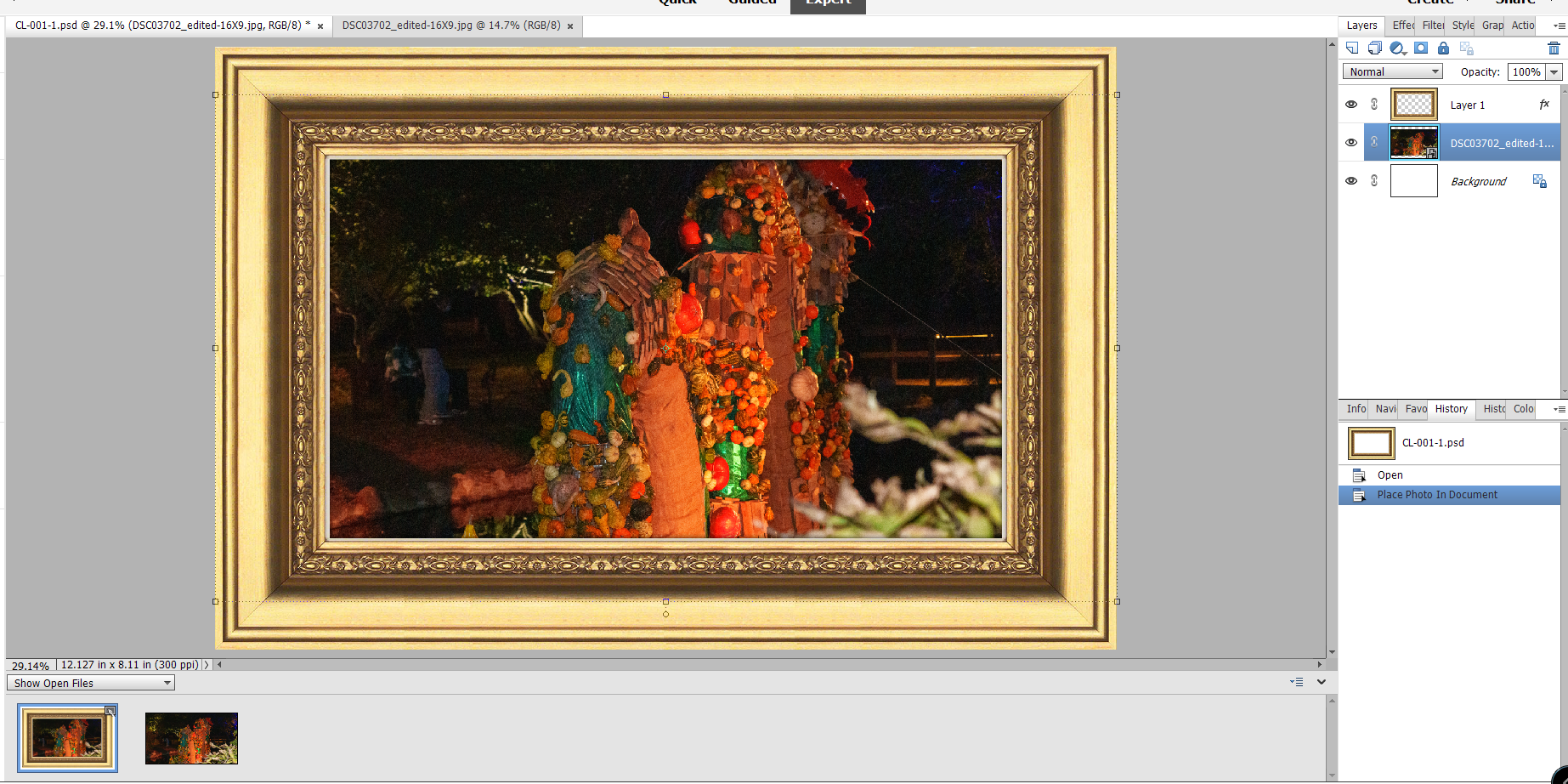Toggle visibility of Layer 1
Screen dimensions: 1568x784
click(x=1351, y=104)
